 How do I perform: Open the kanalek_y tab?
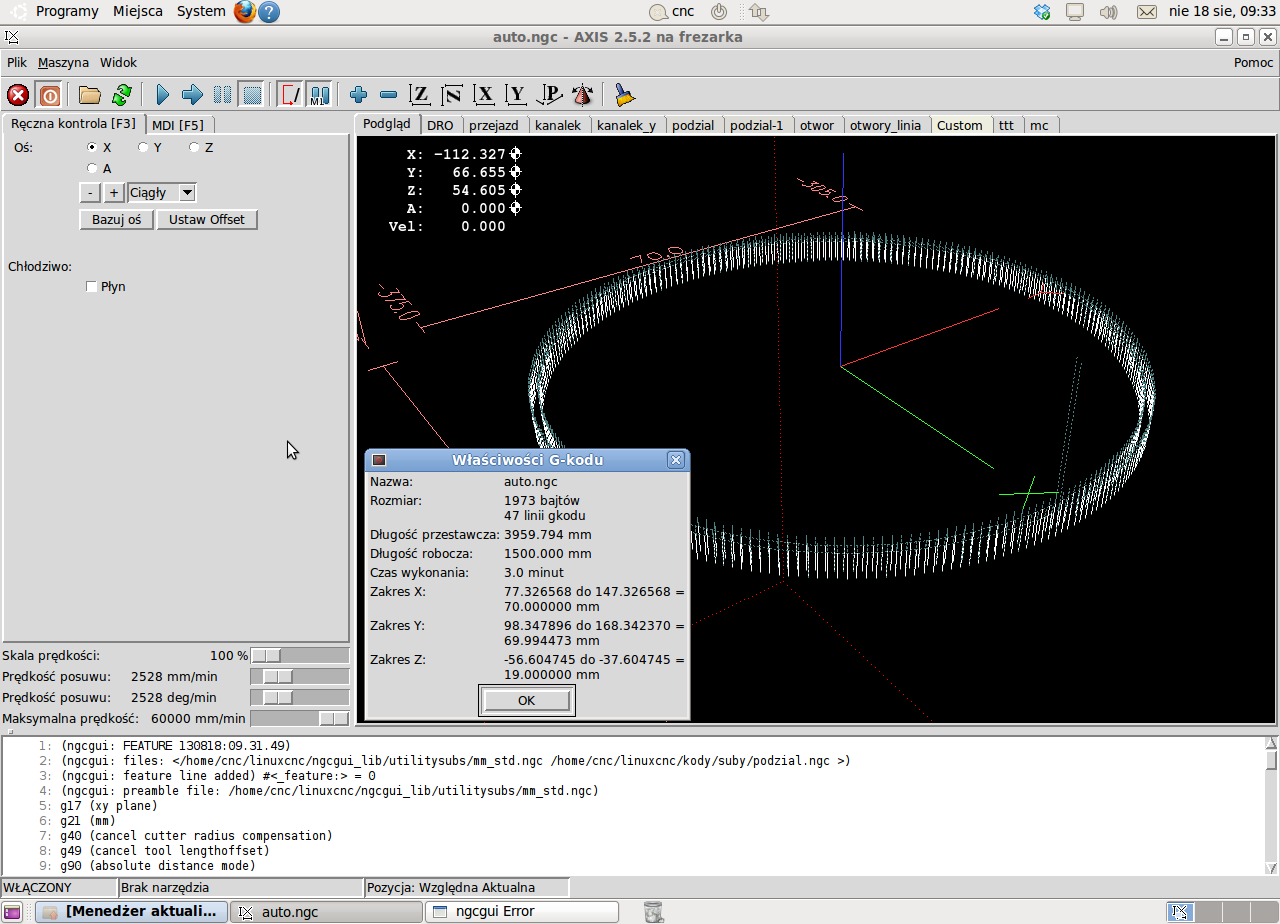tap(626, 125)
